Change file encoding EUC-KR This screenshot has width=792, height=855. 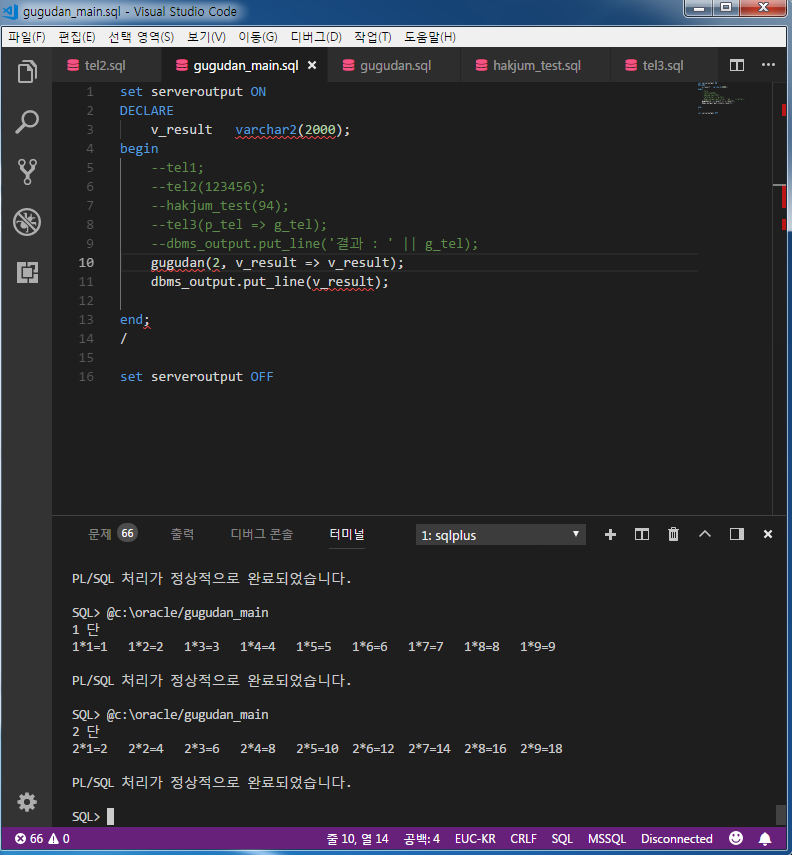(x=475, y=839)
